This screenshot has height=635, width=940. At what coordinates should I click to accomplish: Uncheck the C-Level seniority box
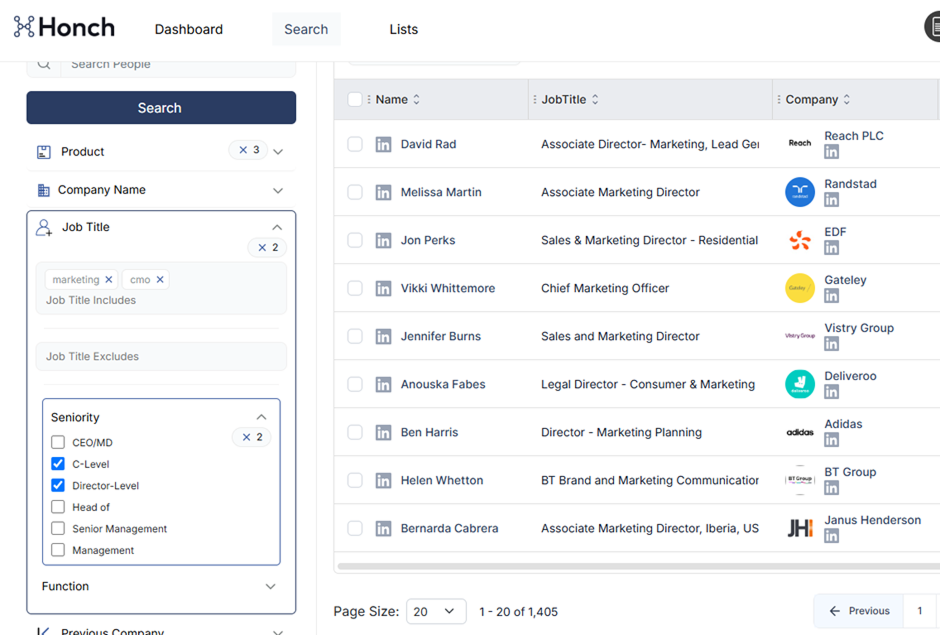58,464
